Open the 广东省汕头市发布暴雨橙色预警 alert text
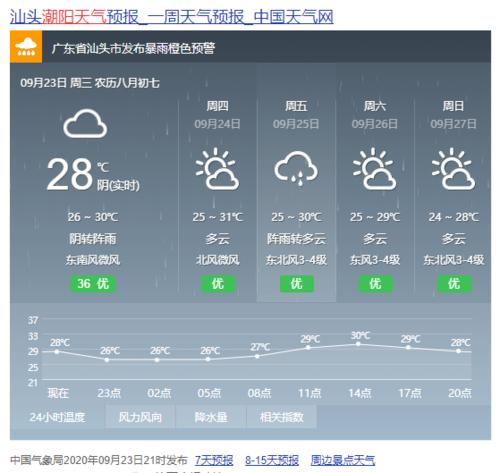 click(133, 49)
